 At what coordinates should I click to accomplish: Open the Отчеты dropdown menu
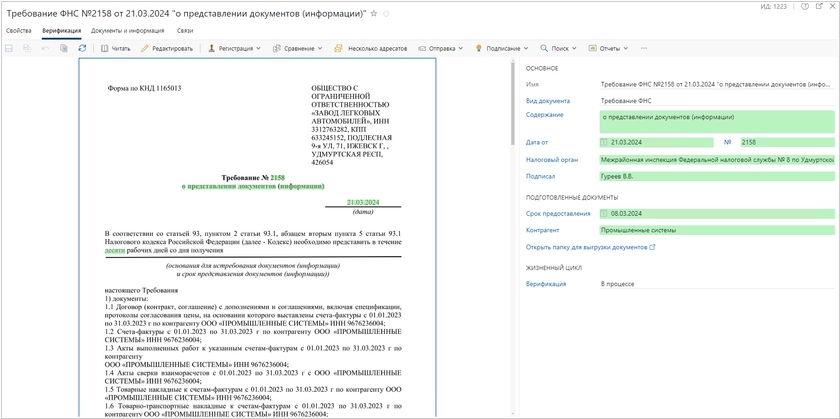(x=608, y=48)
